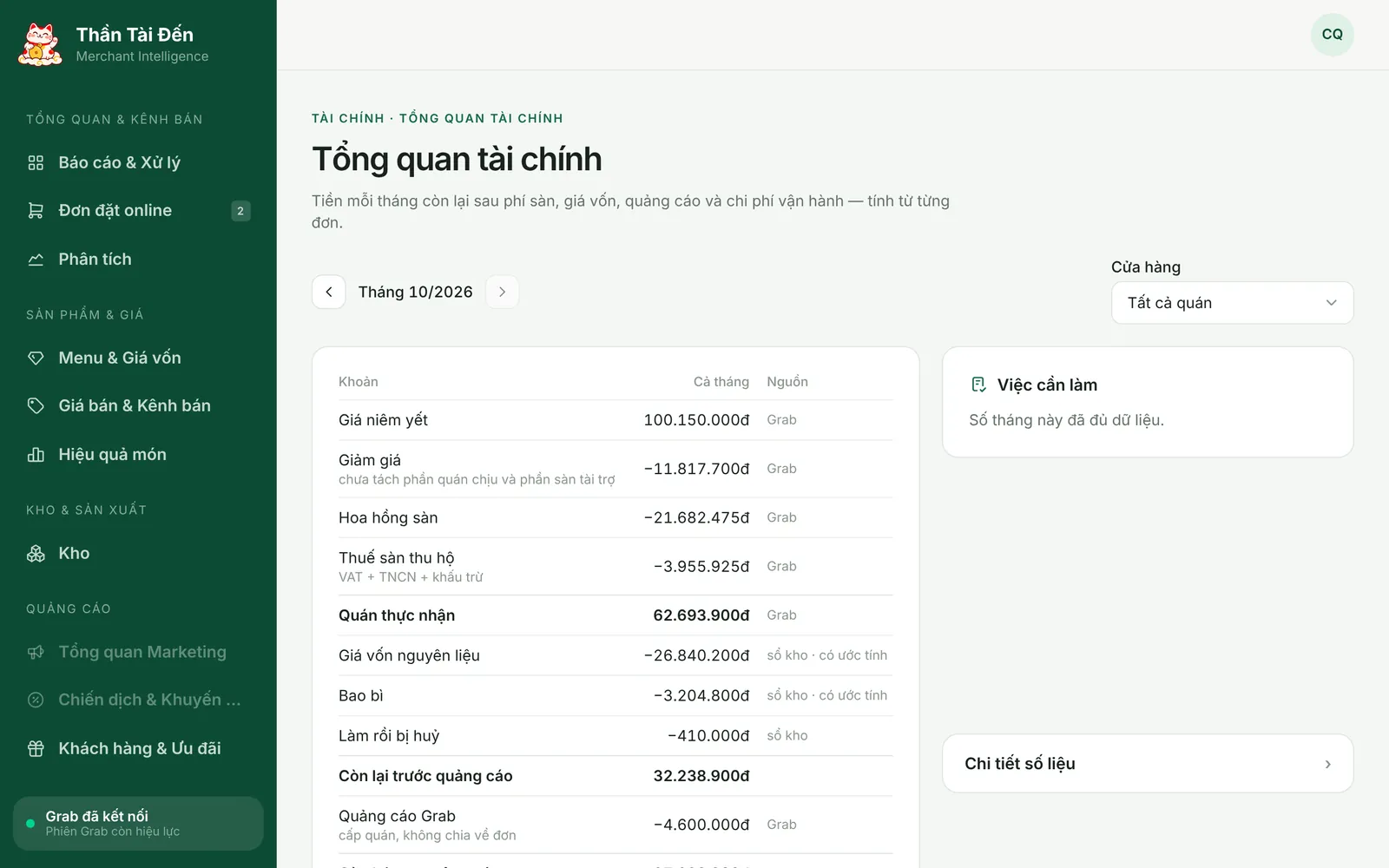Viewport: 1389px width, 868px height.
Task: Click the −3.204.800đ amount
Action: pos(701,695)
